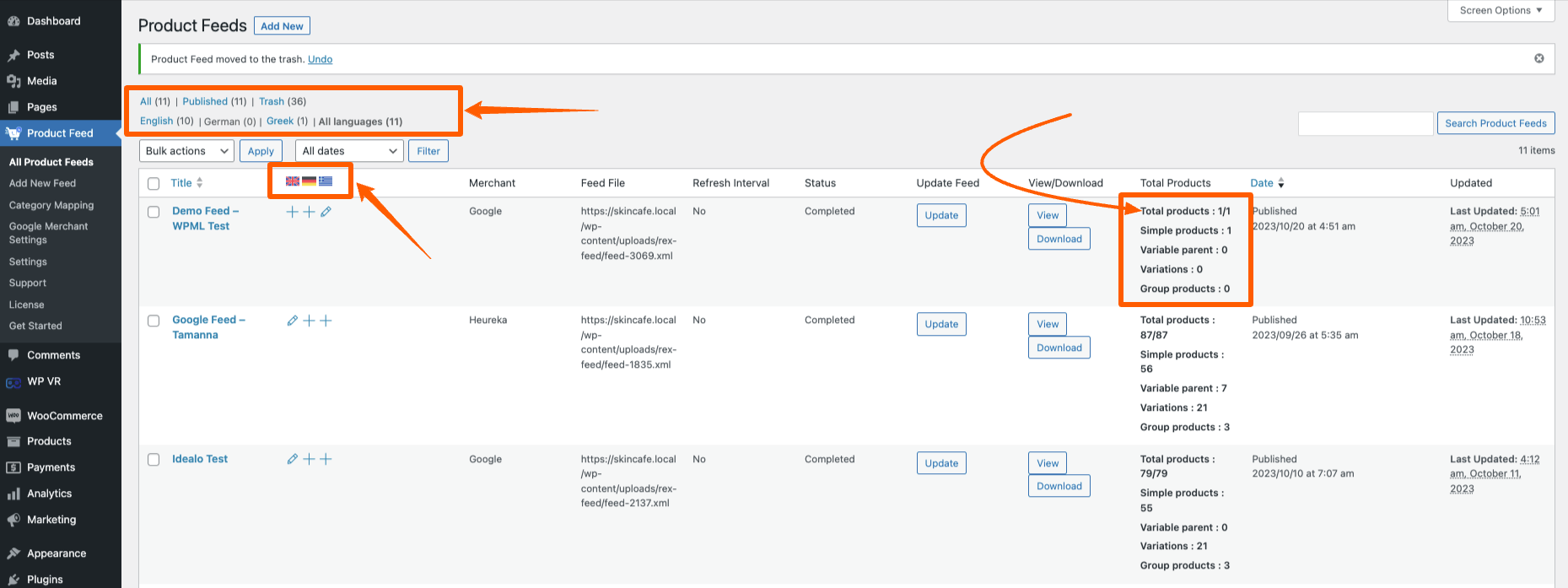Click the WP VR headset icon
The height and width of the screenshot is (588, 1568).
(x=13, y=382)
